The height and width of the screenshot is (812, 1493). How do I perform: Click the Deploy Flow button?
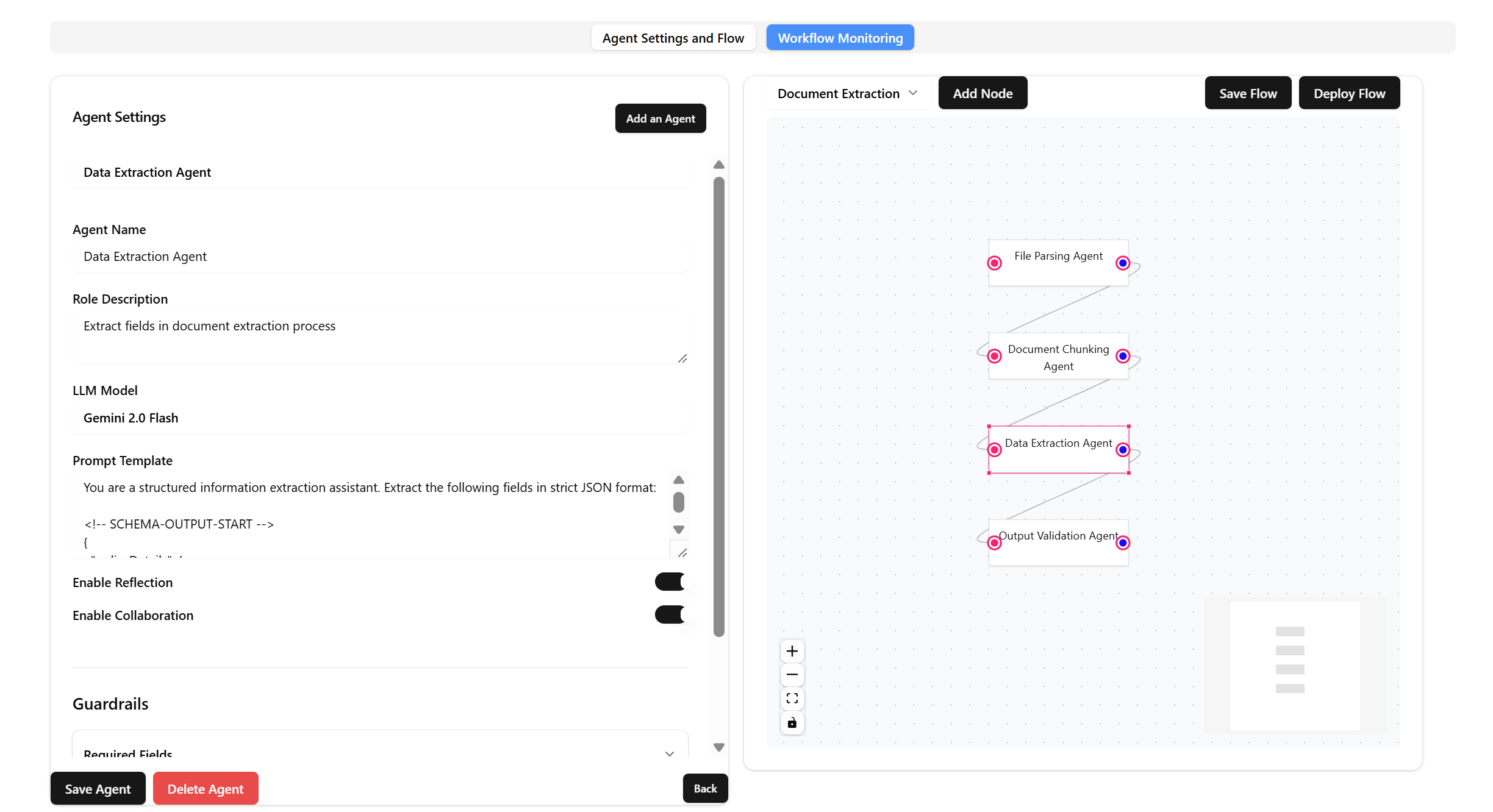[x=1349, y=93]
